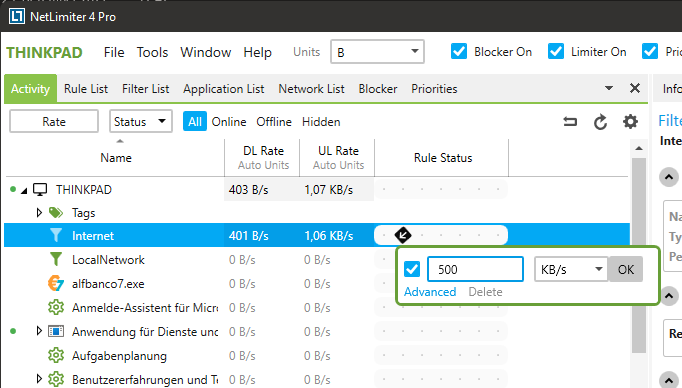Select the Activity tab
Image resolution: width=682 pixels, height=388 pixels.
tap(30, 89)
